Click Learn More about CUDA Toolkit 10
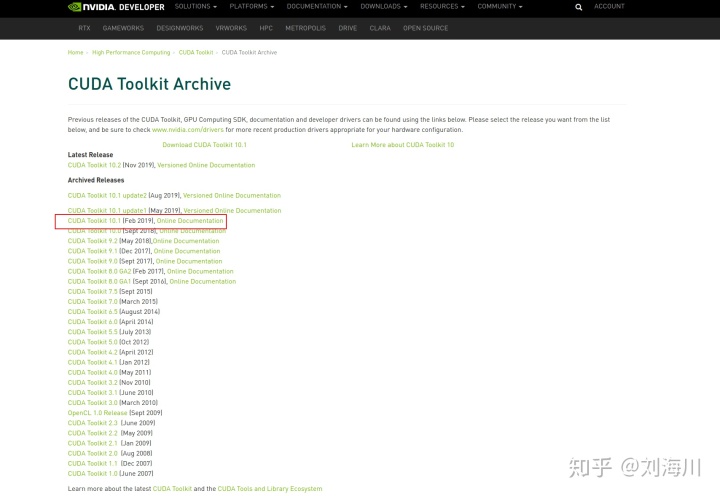 tap(403, 145)
